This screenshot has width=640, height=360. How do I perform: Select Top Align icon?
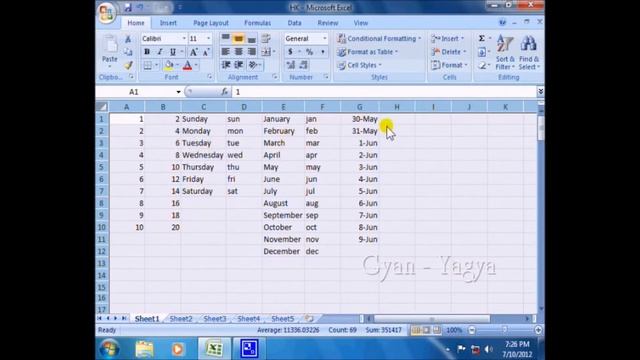tap(225, 38)
